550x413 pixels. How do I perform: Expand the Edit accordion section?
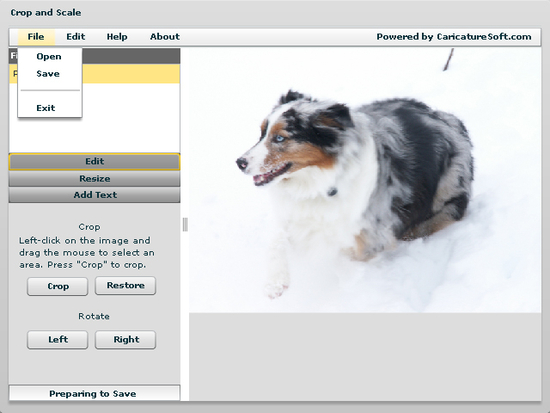pyautogui.click(x=95, y=161)
